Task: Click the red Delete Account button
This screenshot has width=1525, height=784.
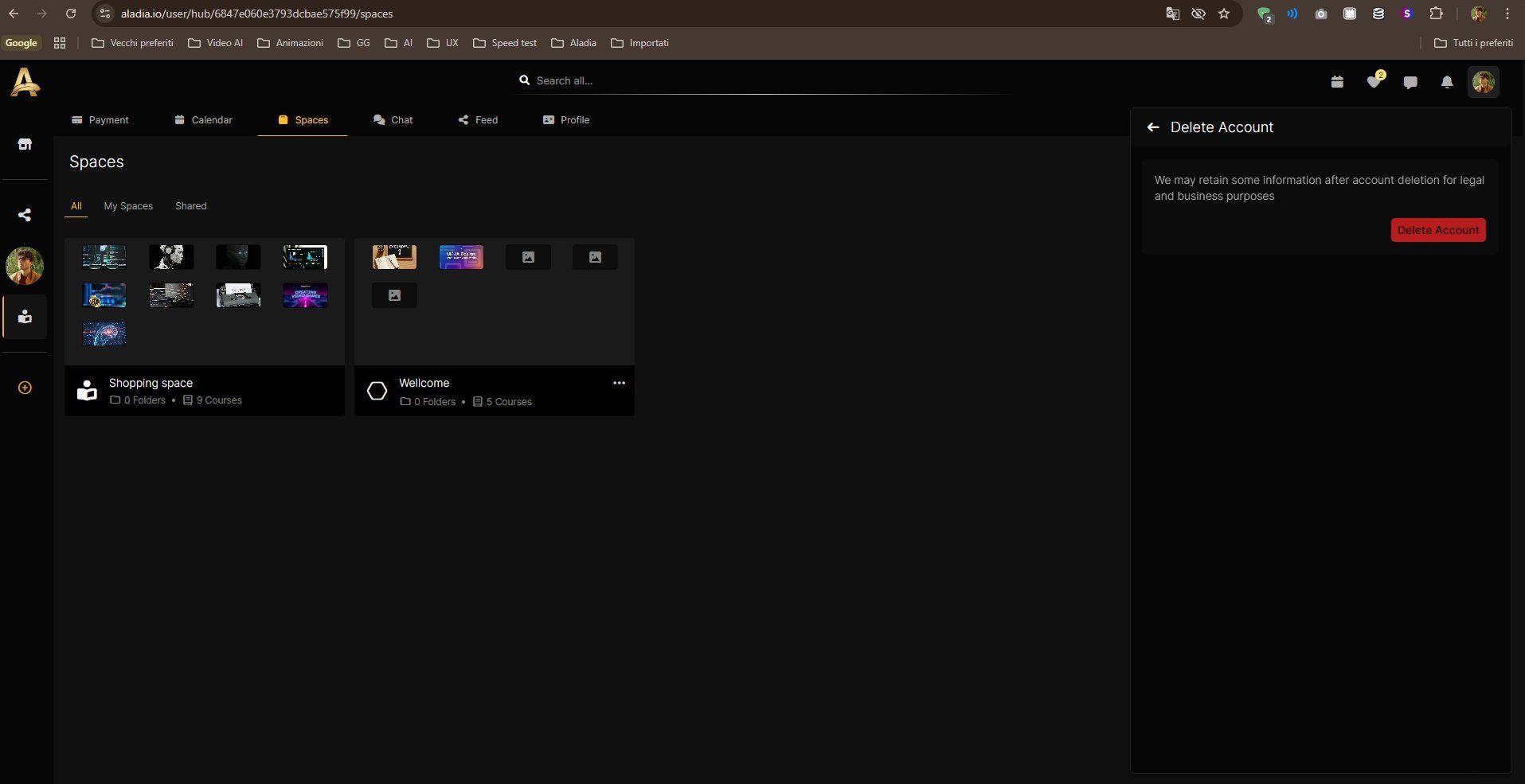Action: [x=1438, y=230]
